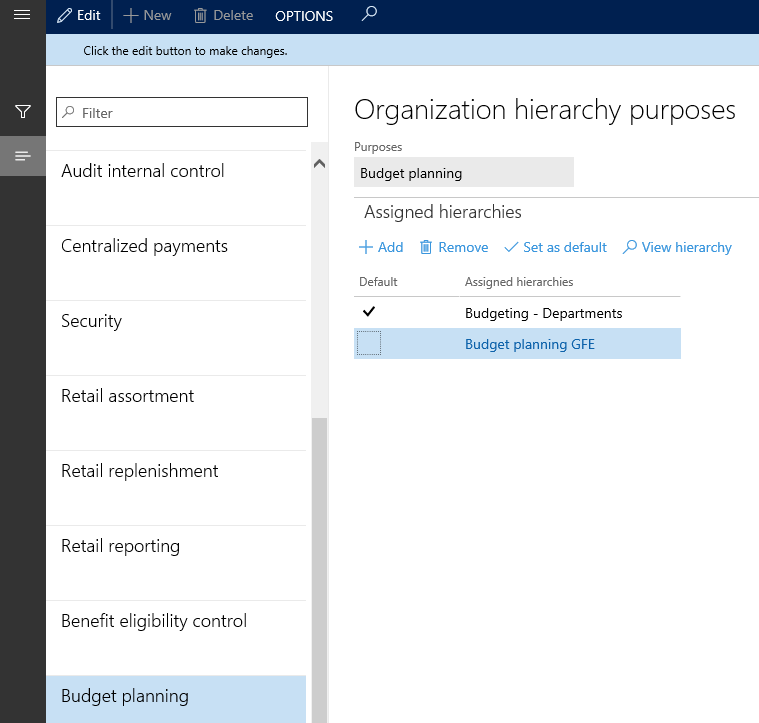This screenshot has width=759, height=723.
Task: Click the default checkmark for Budgeting - Departments
Action: pos(369,313)
